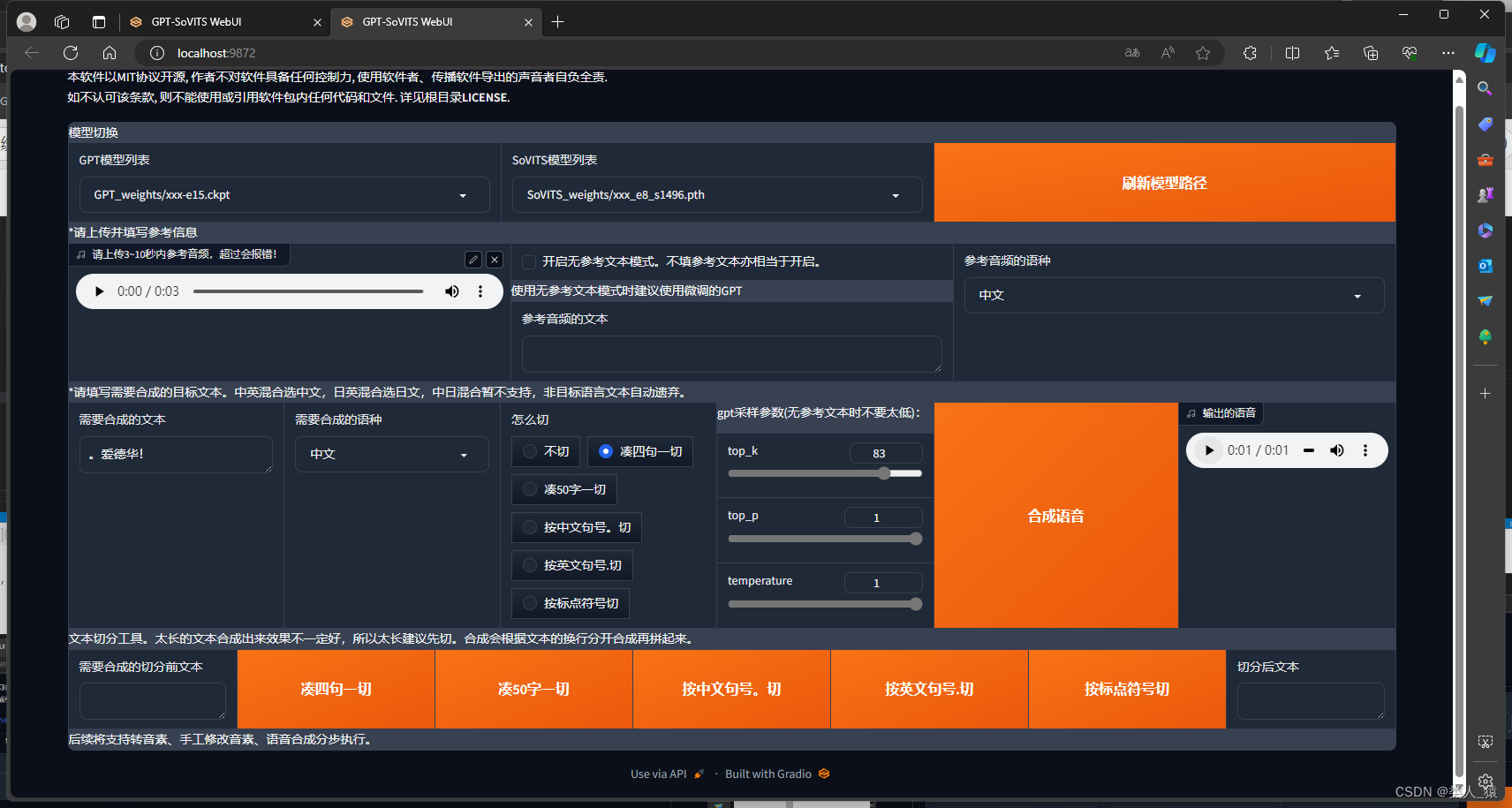Click the large 凑四句一切 split button
The width and height of the screenshot is (1512, 808).
(336, 690)
